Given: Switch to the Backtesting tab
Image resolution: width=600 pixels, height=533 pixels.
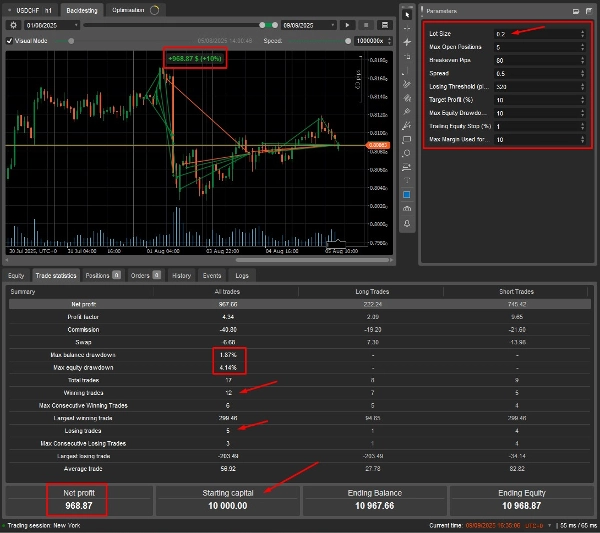Looking at the screenshot, I should [82, 10].
